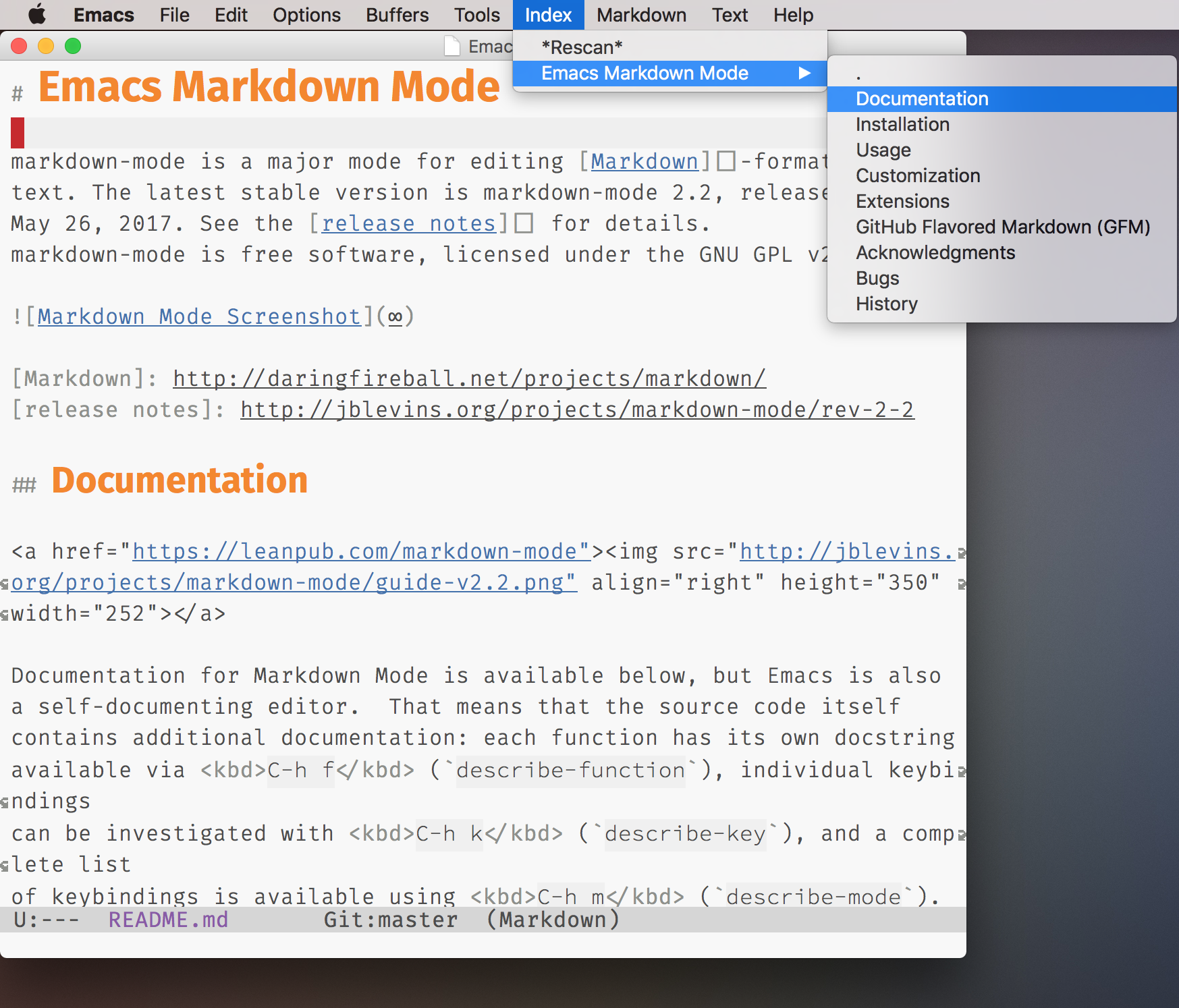Open the Apple menu
The image size is (1179, 1008).
[x=37, y=14]
